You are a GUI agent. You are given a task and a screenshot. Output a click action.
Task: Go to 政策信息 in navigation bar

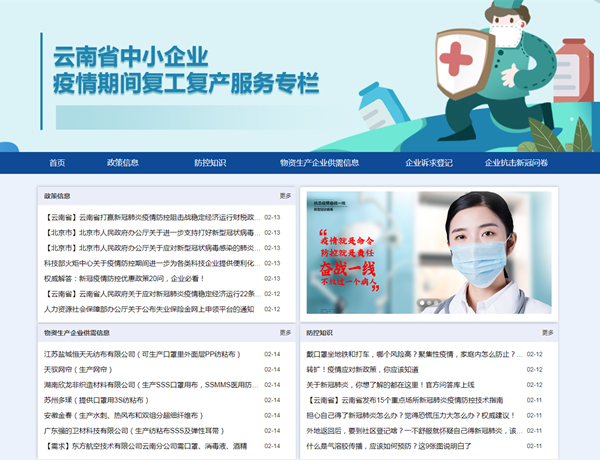click(122, 163)
